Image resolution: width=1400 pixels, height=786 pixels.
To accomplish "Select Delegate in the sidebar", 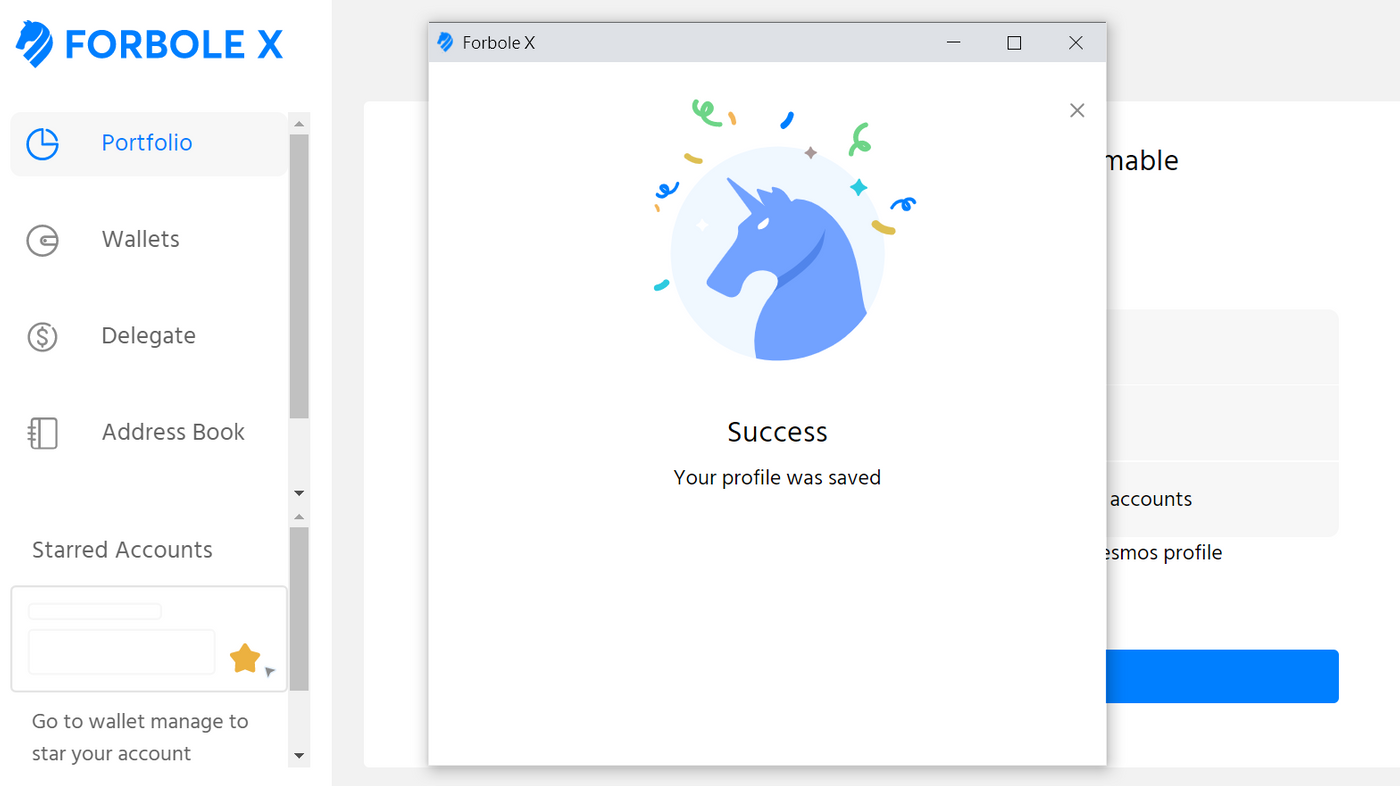I will [x=148, y=337].
